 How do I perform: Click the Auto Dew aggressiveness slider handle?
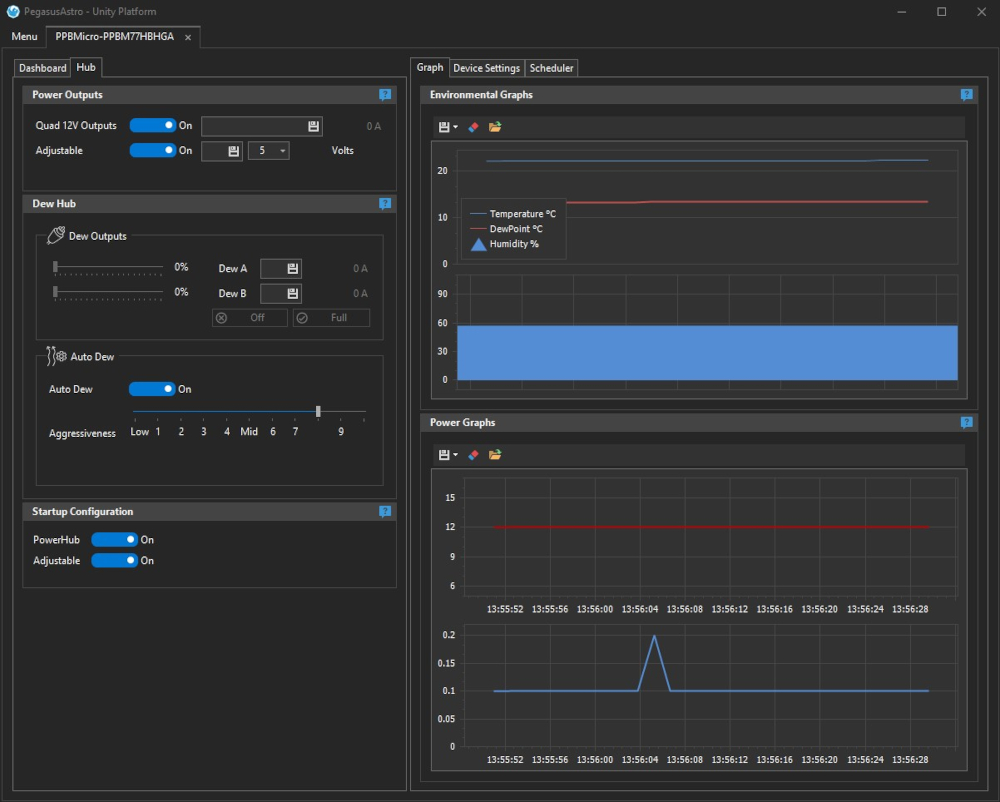click(318, 411)
